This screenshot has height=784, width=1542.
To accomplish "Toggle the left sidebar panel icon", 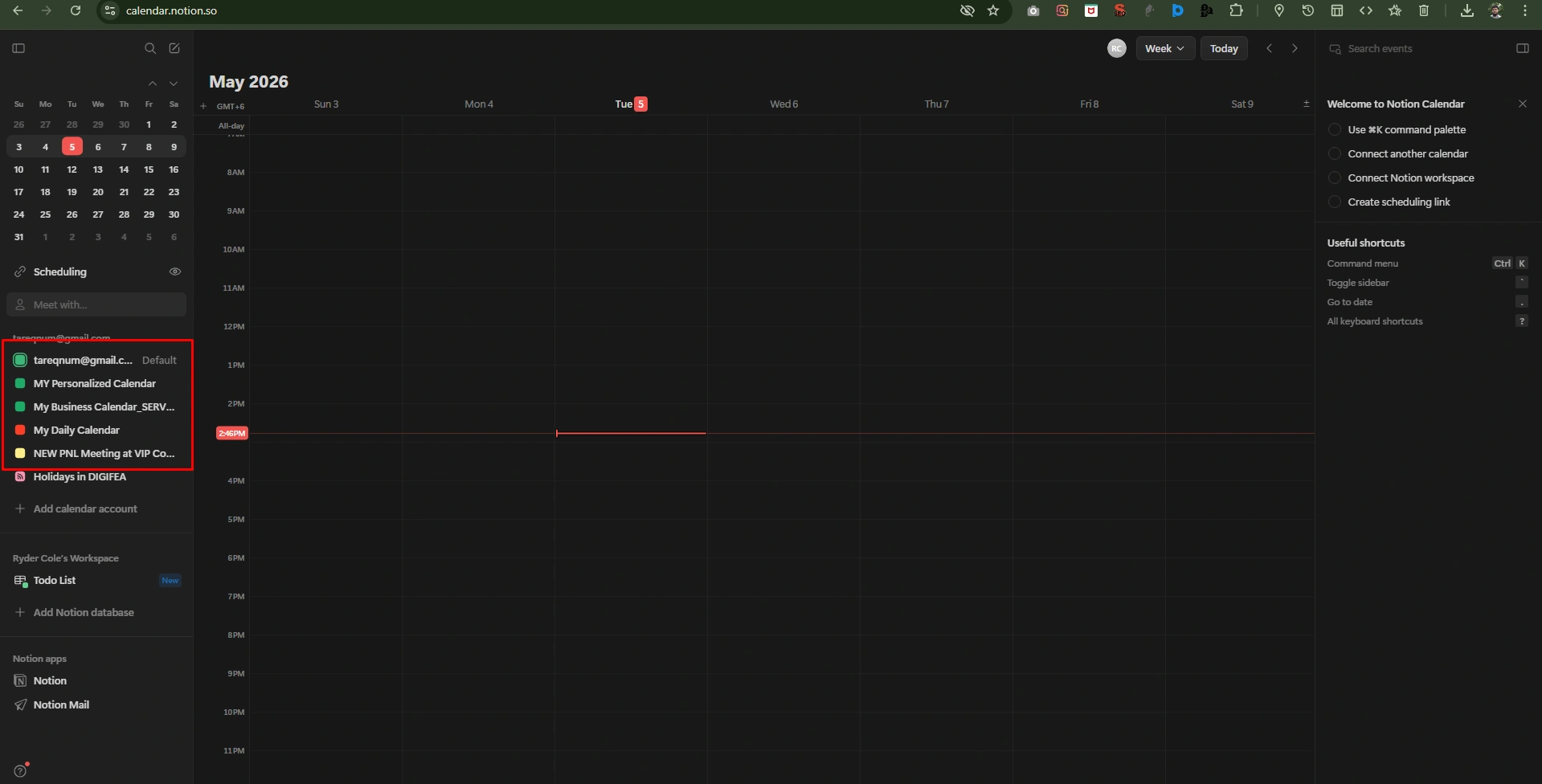I will 18,48.
